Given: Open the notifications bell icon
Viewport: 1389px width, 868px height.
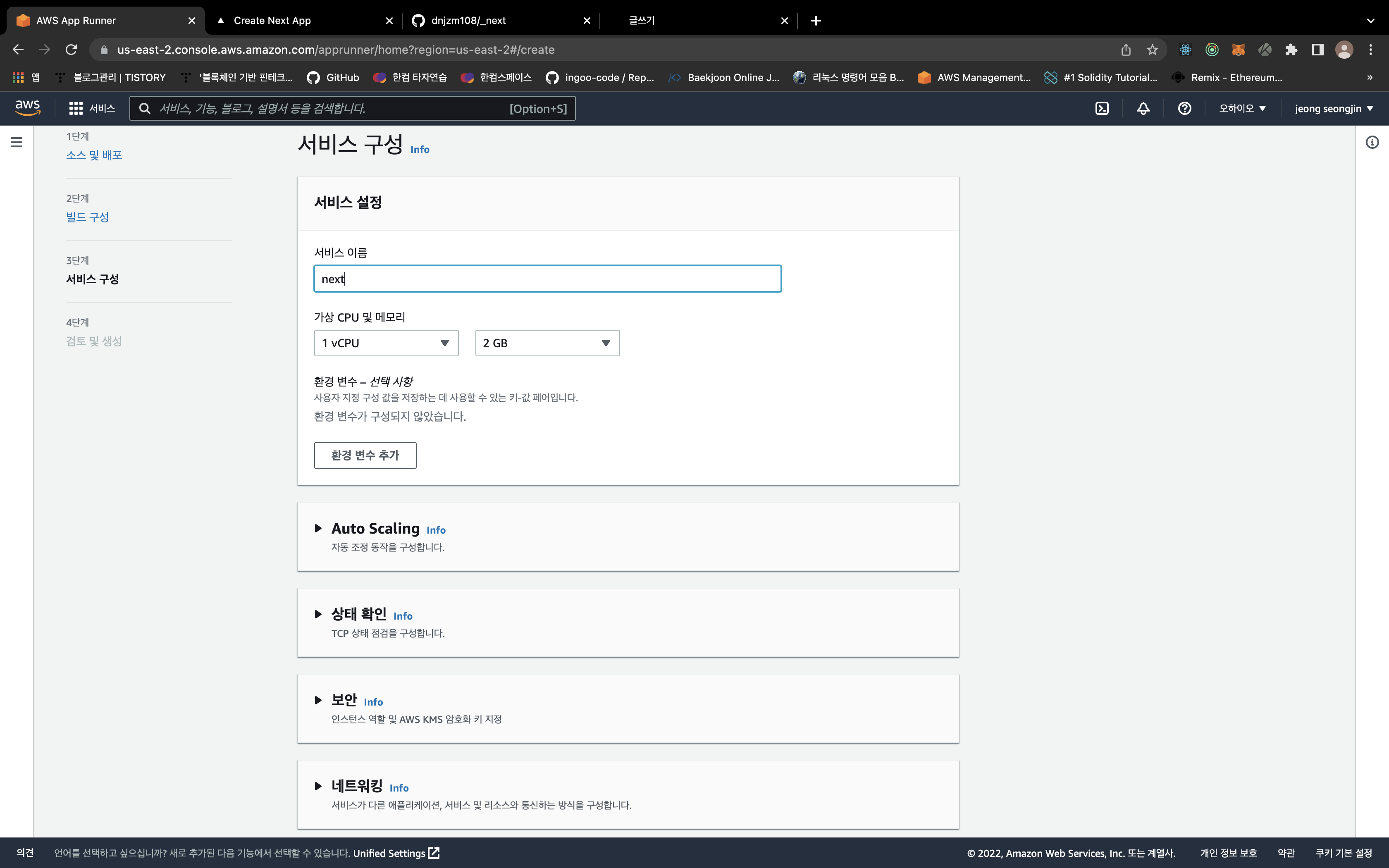Looking at the screenshot, I should (x=1143, y=108).
